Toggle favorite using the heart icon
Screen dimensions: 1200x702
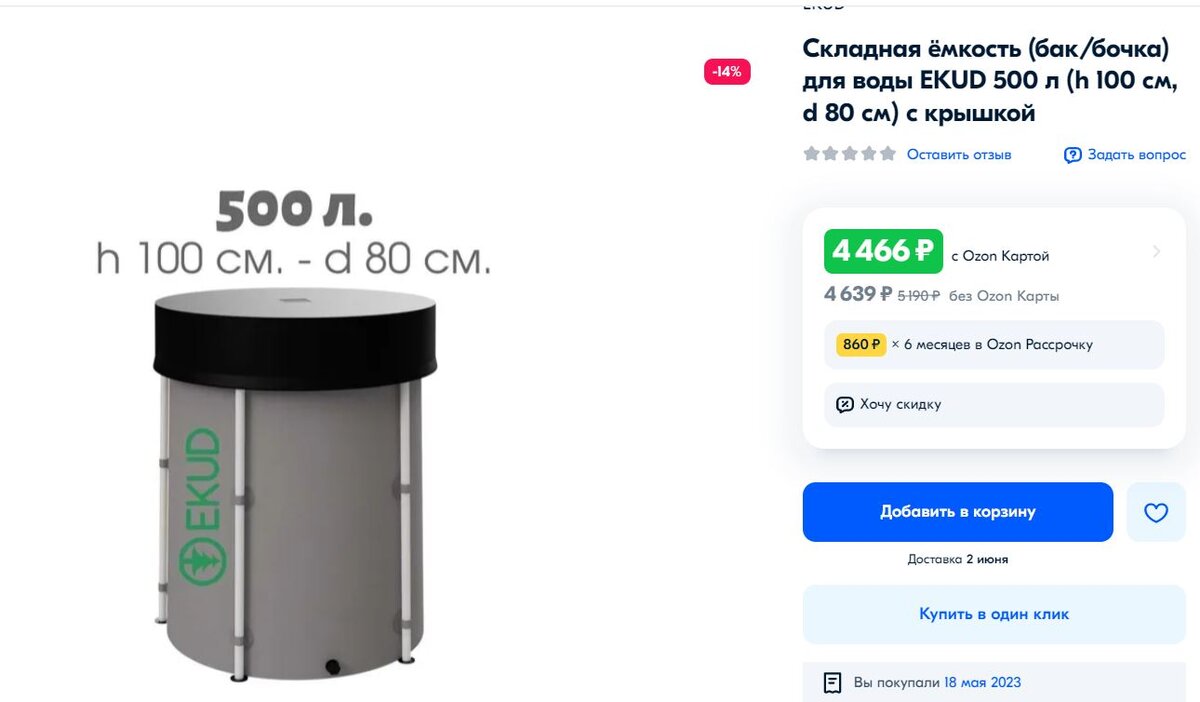point(1156,512)
